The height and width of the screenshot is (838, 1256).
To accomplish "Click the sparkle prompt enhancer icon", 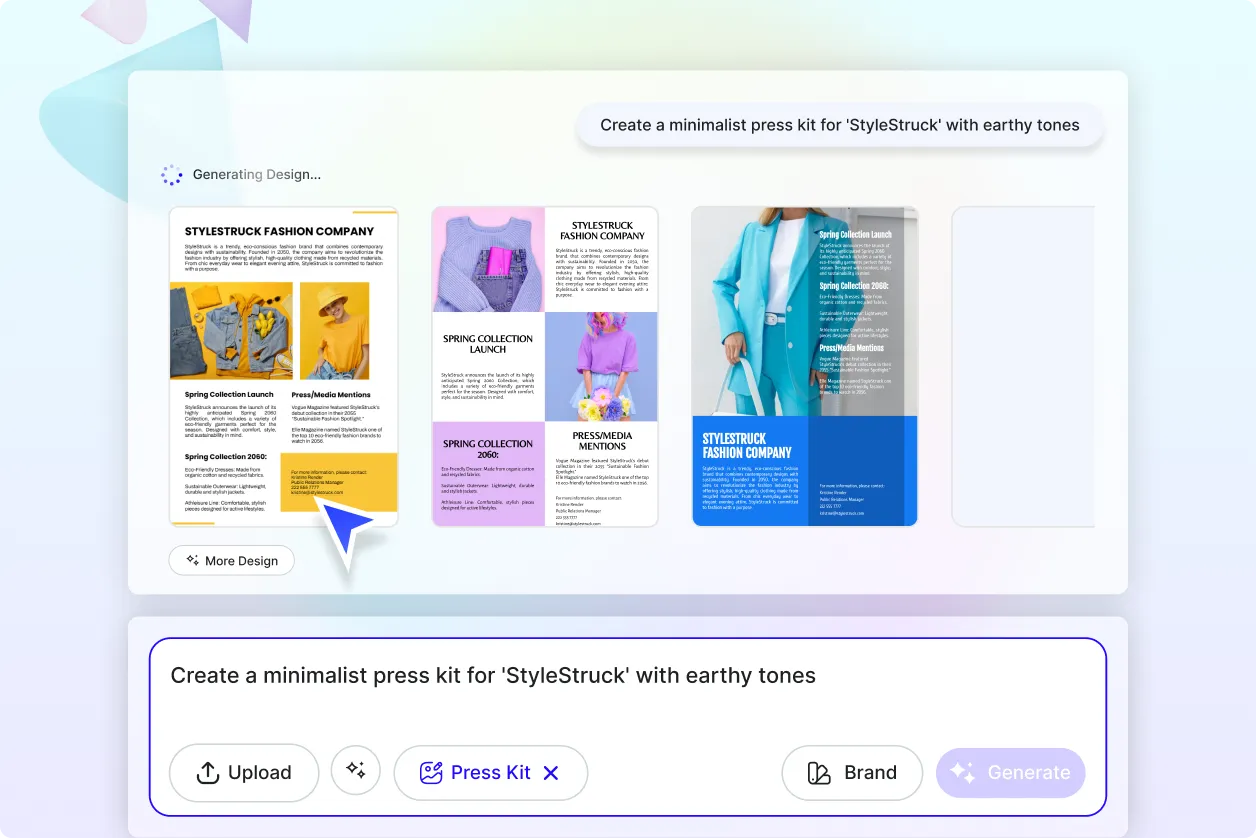I will click(x=355, y=771).
